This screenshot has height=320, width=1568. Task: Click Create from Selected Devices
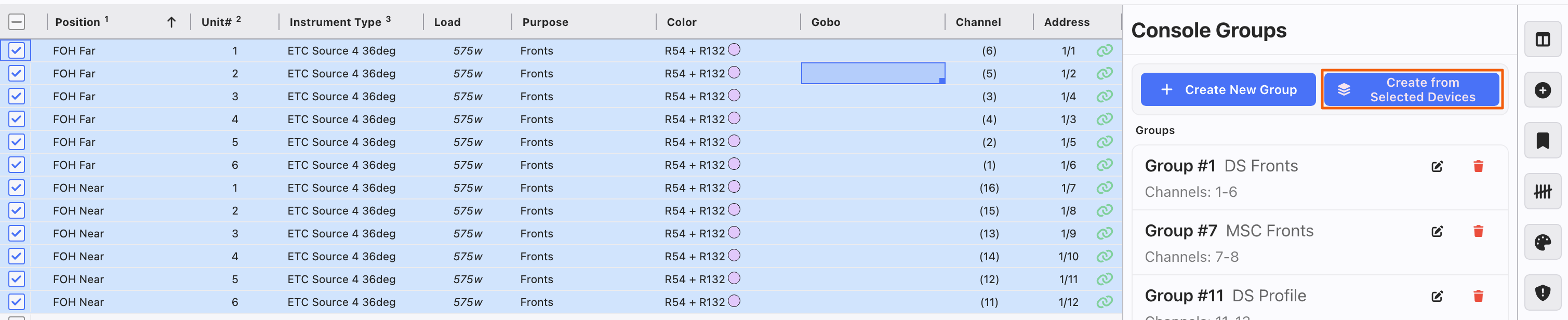[1411, 89]
